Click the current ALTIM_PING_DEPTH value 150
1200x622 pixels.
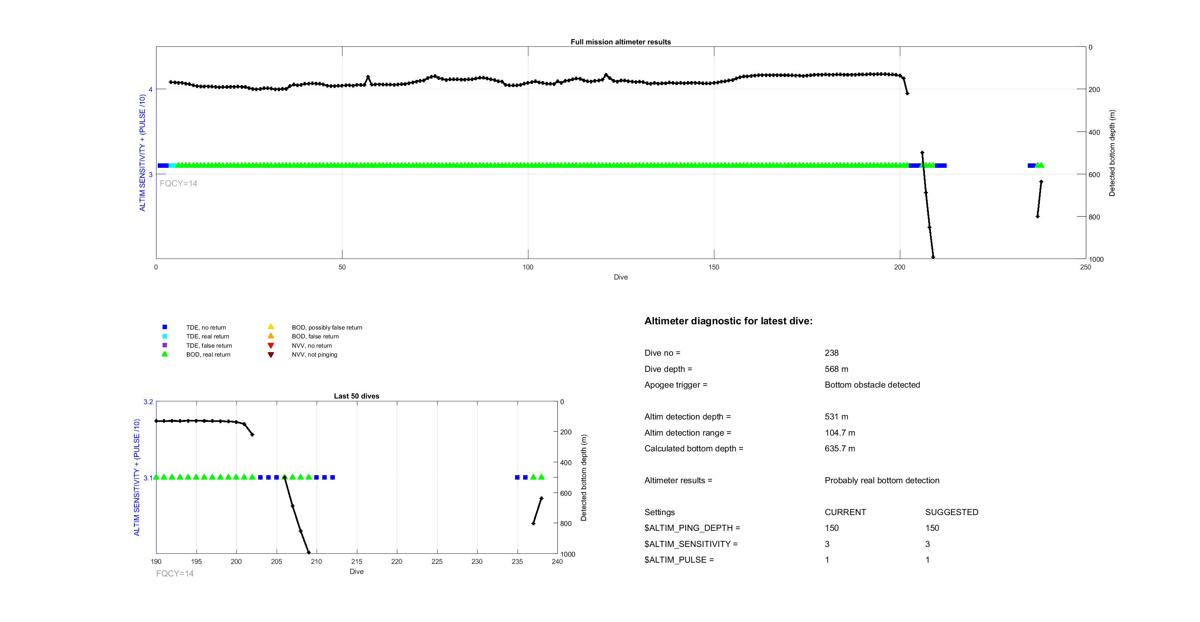point(832,528)
